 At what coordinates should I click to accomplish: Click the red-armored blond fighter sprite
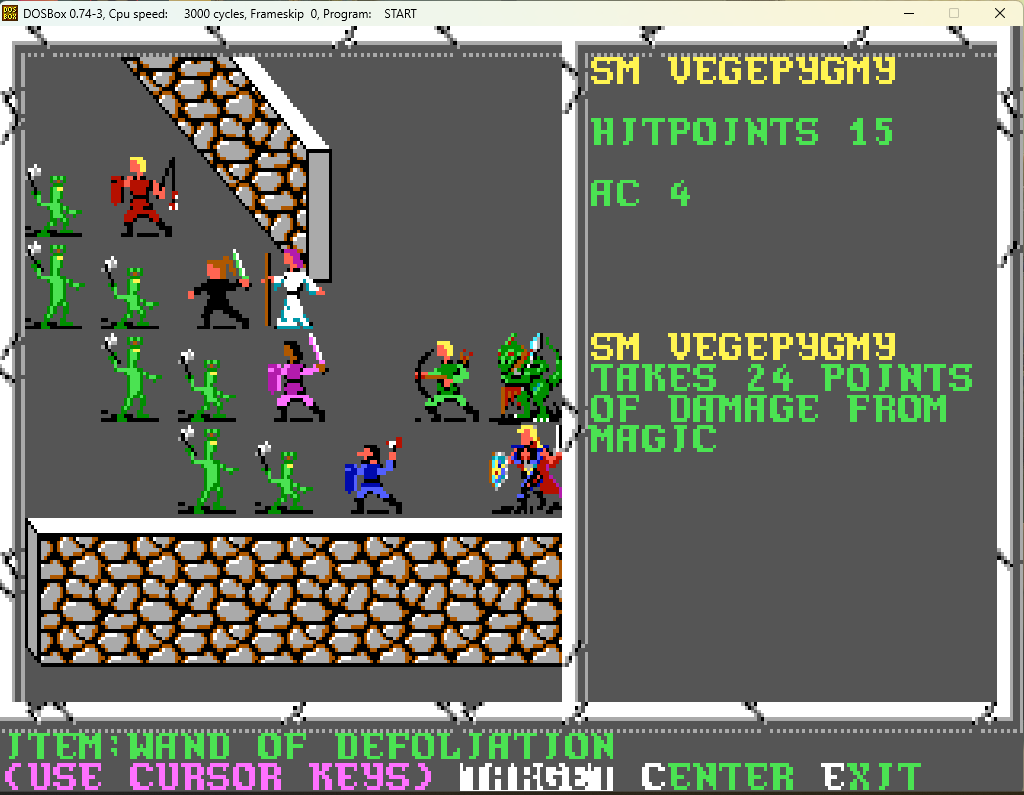point(144,197)
